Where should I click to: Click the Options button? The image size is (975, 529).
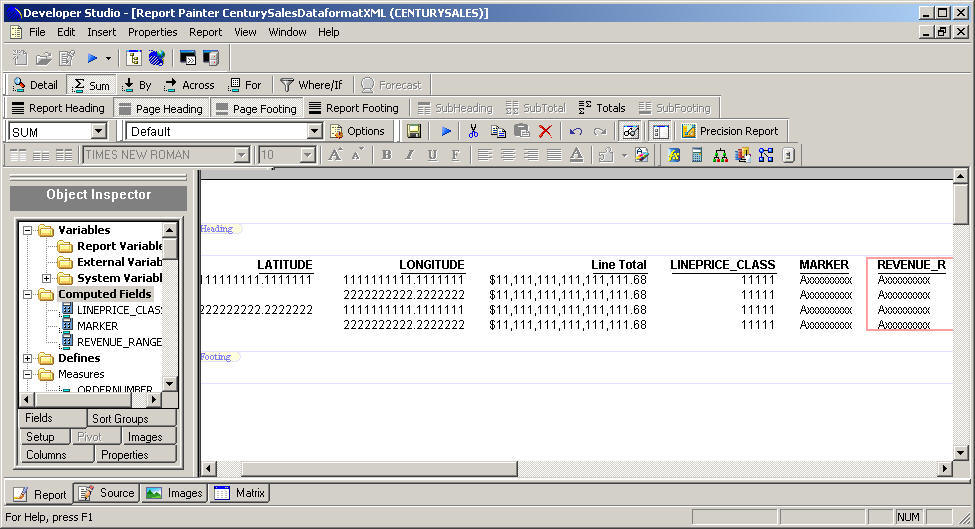point(357,131)
